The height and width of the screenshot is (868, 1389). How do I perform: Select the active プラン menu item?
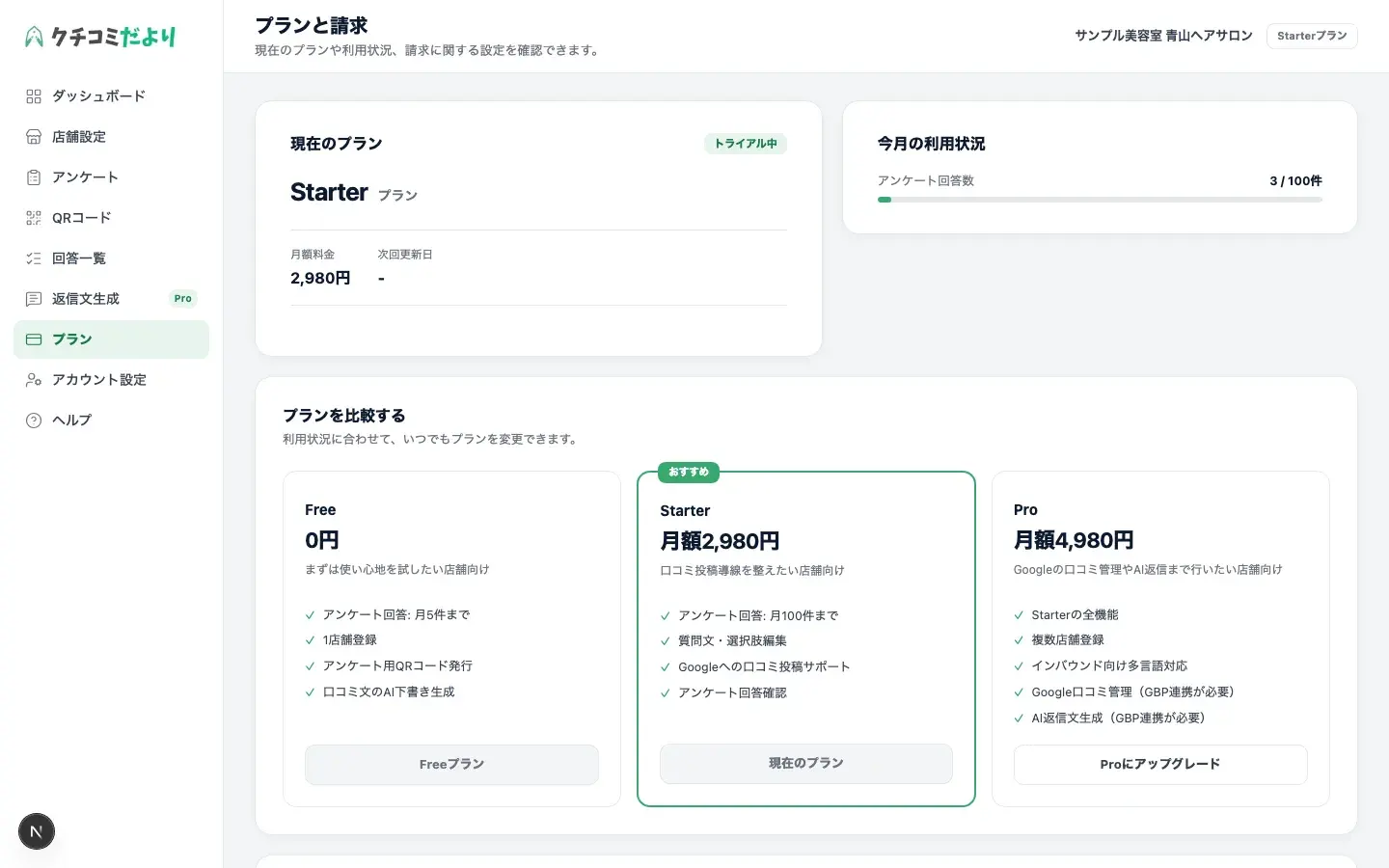(x=111, y=339)
